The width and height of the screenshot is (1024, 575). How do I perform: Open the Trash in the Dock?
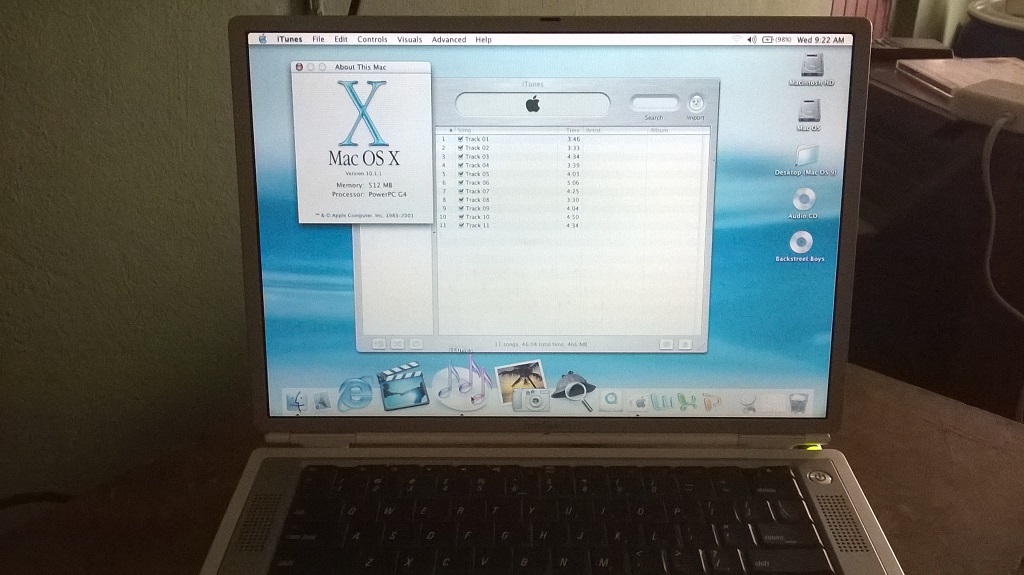pyautogui.click(x=797, y=402)
